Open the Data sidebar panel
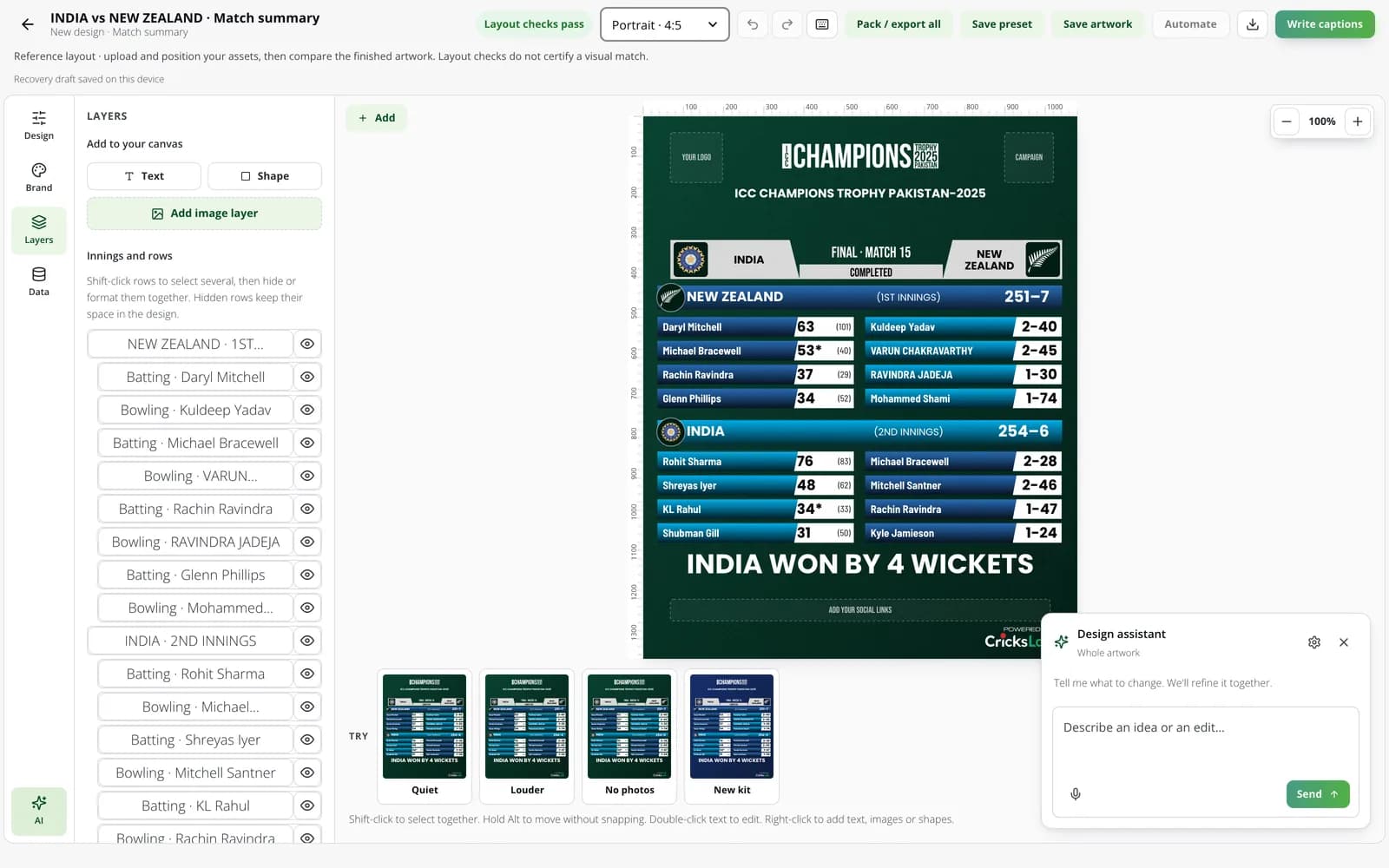 39,281
